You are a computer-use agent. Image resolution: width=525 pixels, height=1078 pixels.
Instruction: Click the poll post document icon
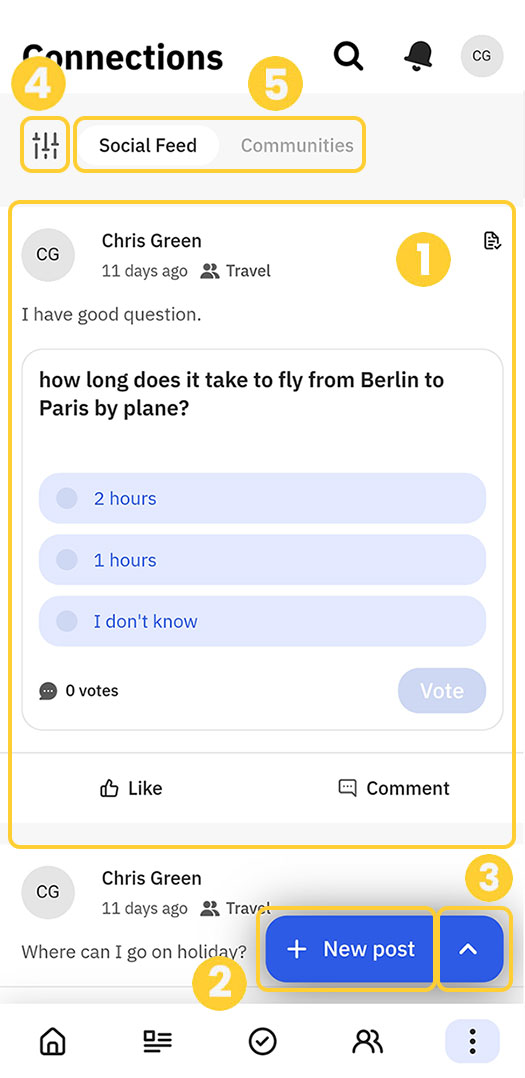click(x=492, y=241)
